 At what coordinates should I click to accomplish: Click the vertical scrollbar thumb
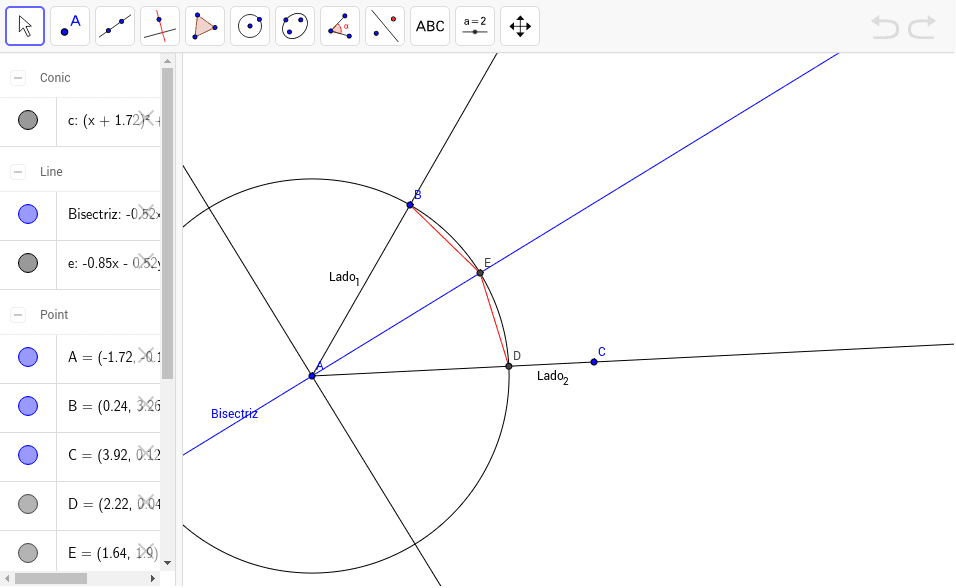click(x=168, y=223)
